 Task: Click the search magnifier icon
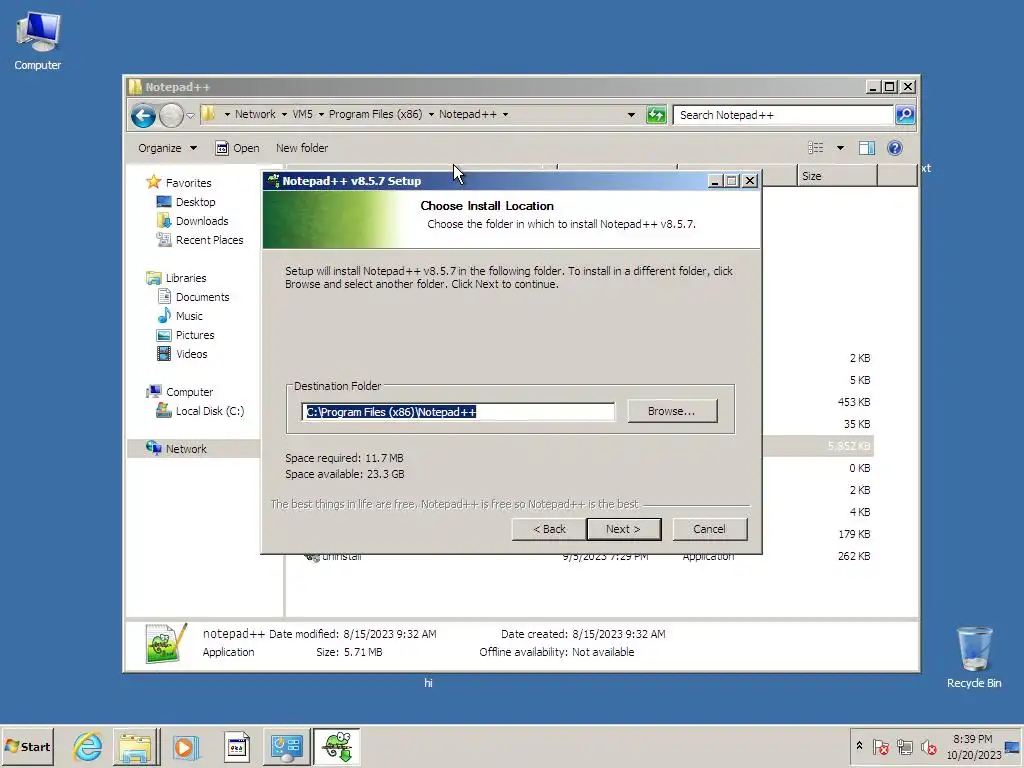tap(905, 115)
